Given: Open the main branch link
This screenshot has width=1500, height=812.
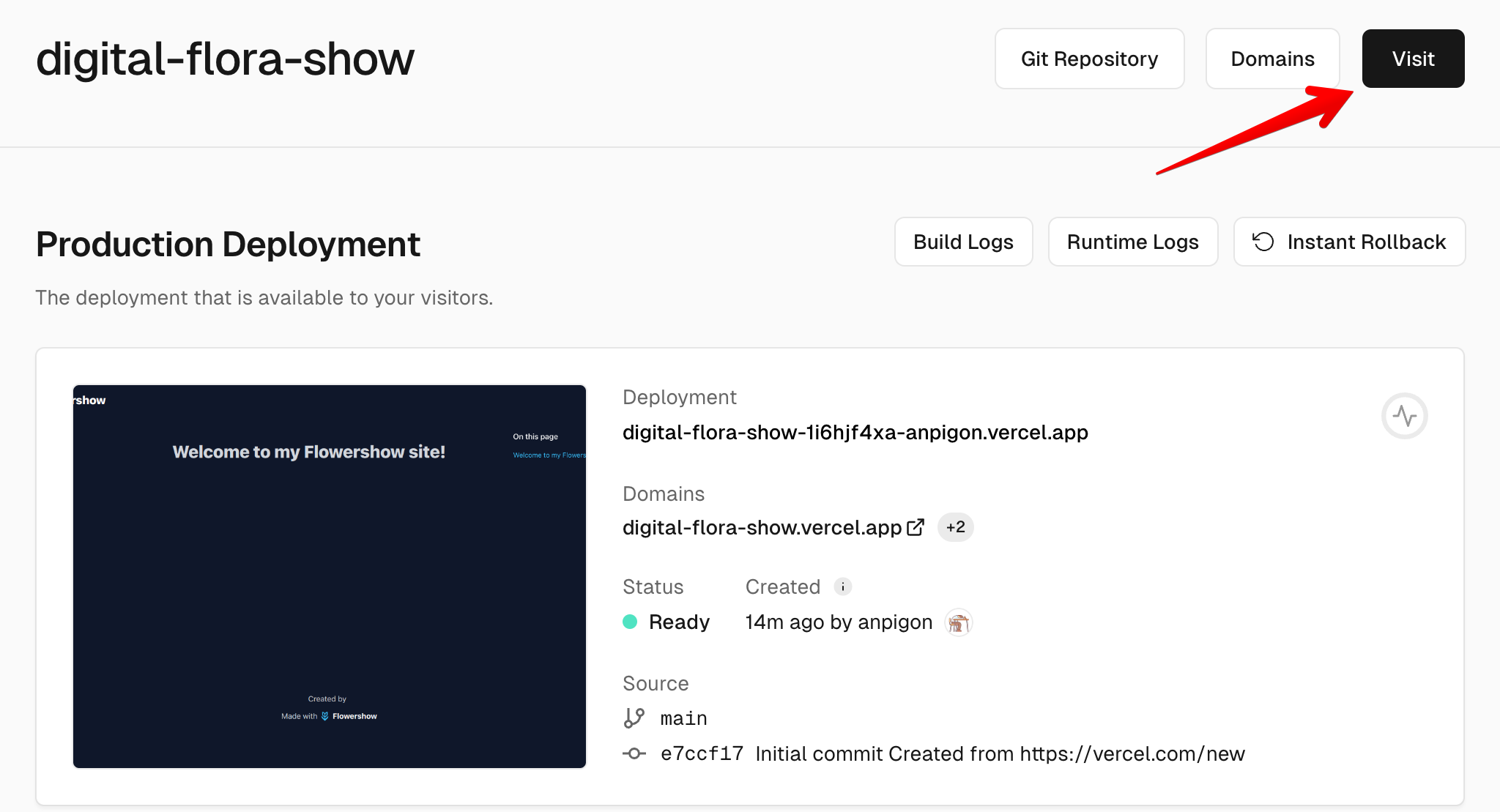Looking at the screenshot, I should point(683,719).
